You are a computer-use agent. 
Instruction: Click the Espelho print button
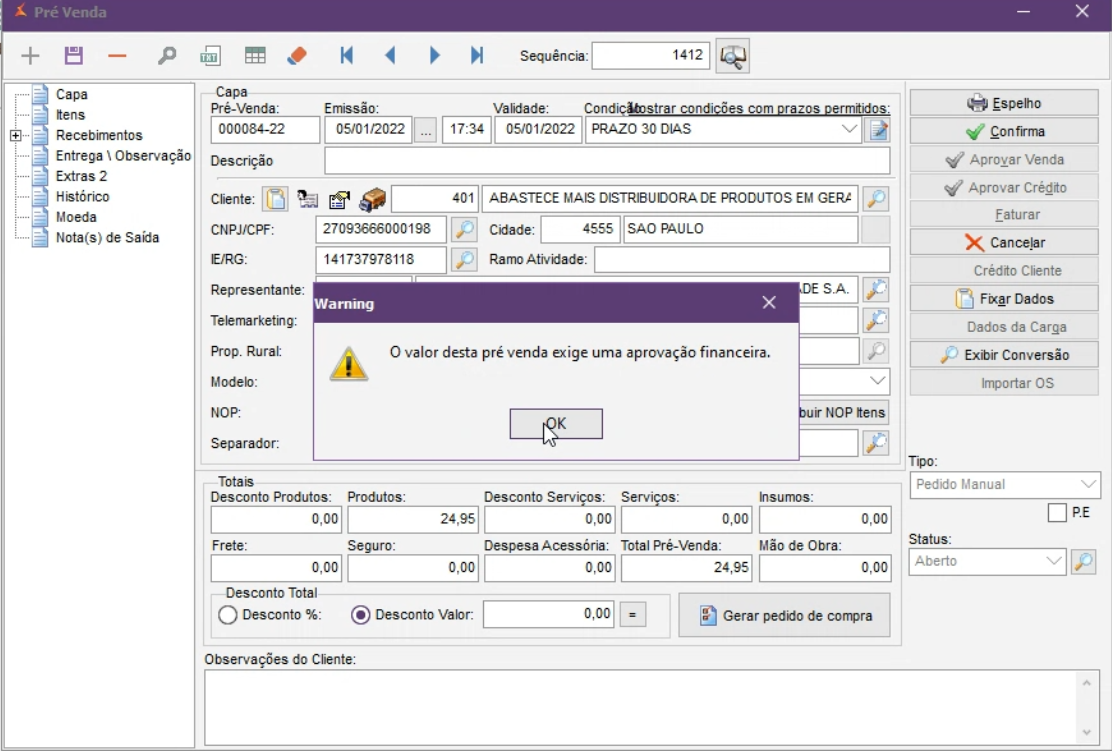tap(1004, 104)
